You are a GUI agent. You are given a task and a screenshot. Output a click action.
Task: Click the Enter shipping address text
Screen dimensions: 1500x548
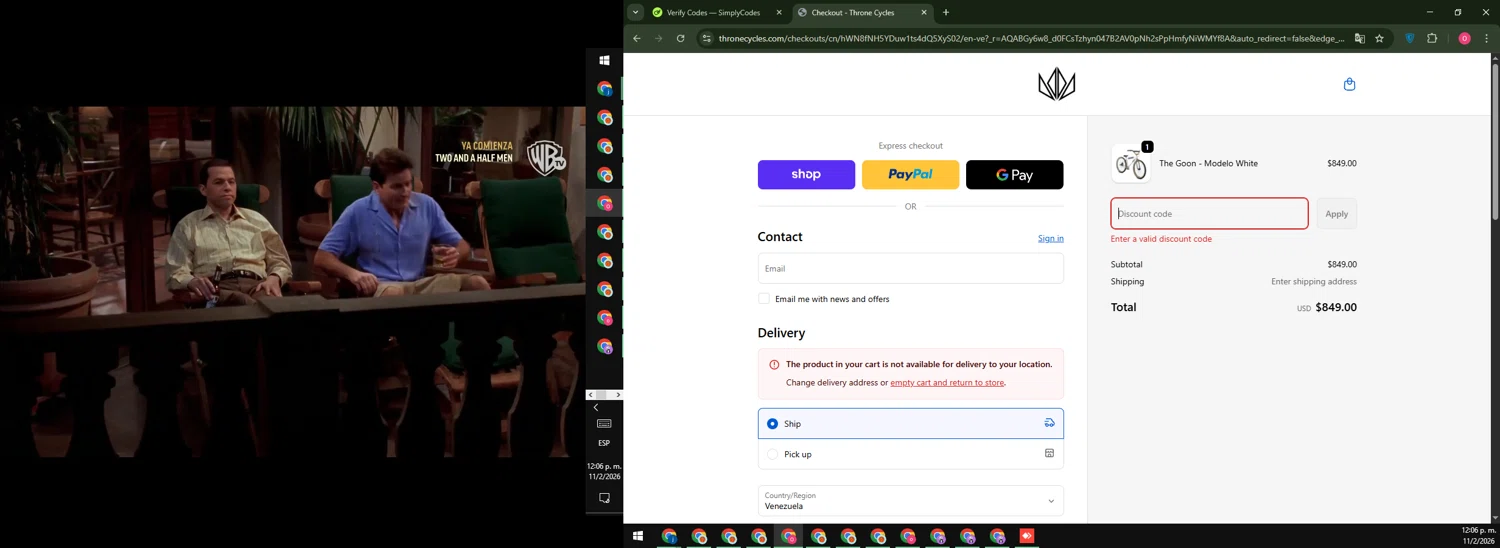click(1314, 281)
